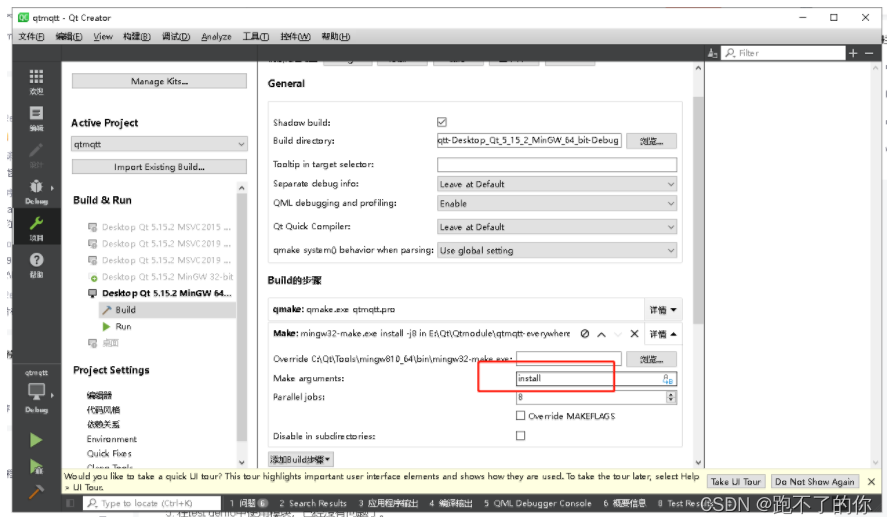Open the Analyze menu
Screen dimensions: 888x524
point(216,36)
